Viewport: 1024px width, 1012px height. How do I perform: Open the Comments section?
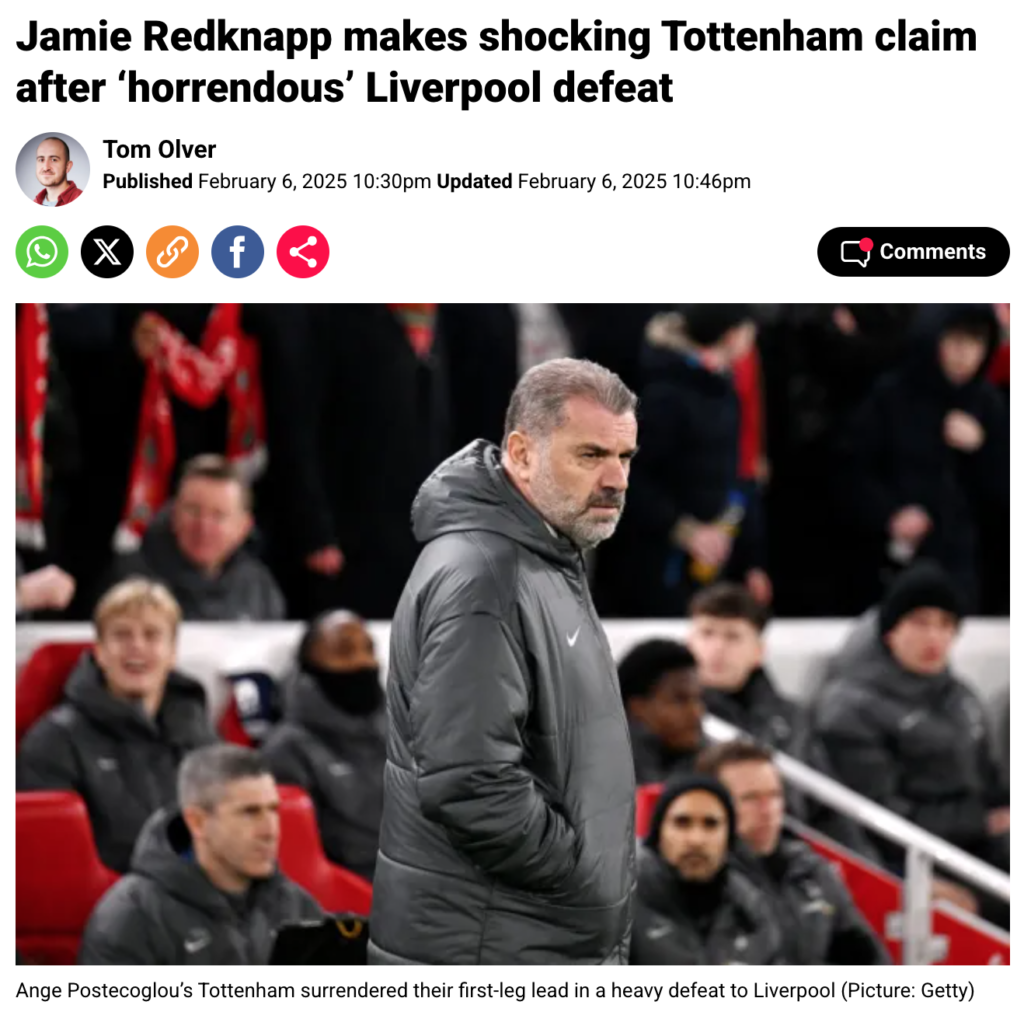[913, 252]
